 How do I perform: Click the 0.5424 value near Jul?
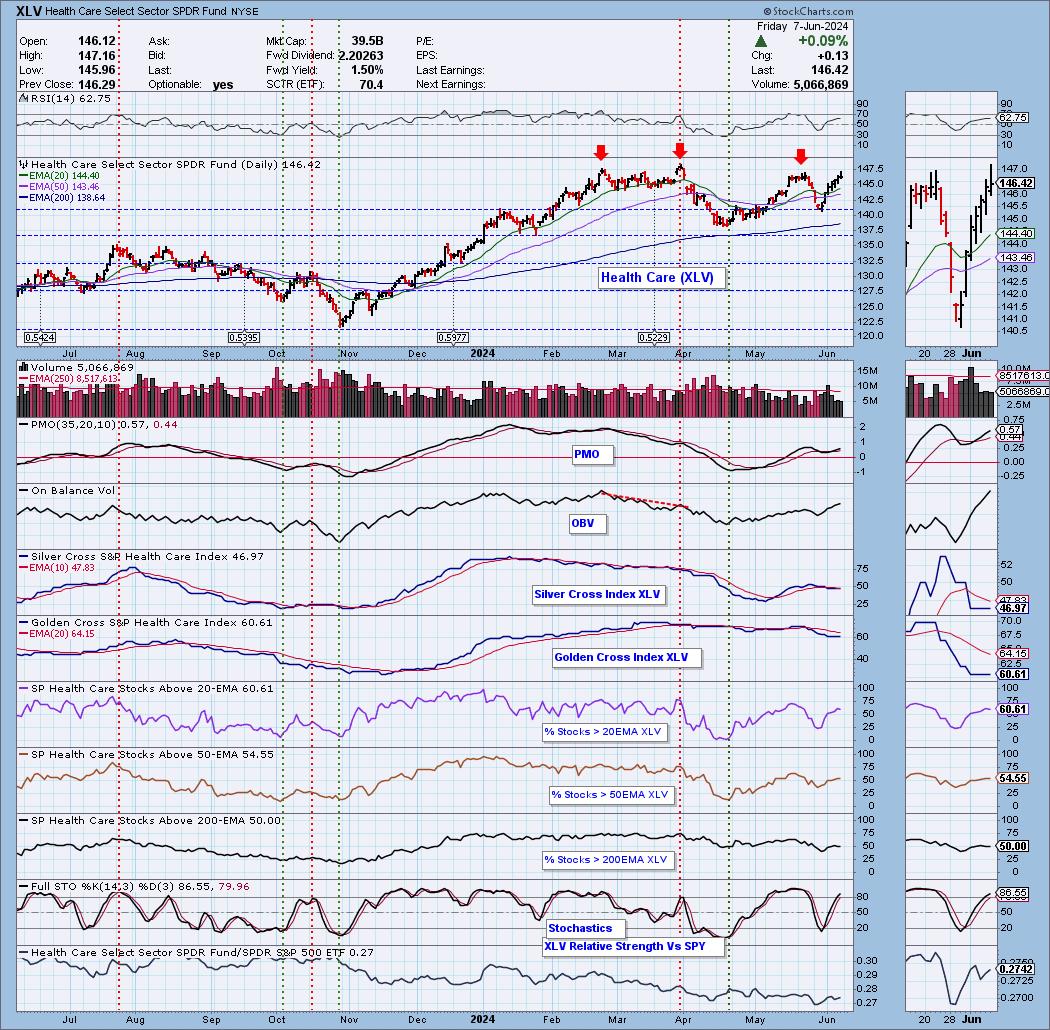coord(40,338)
